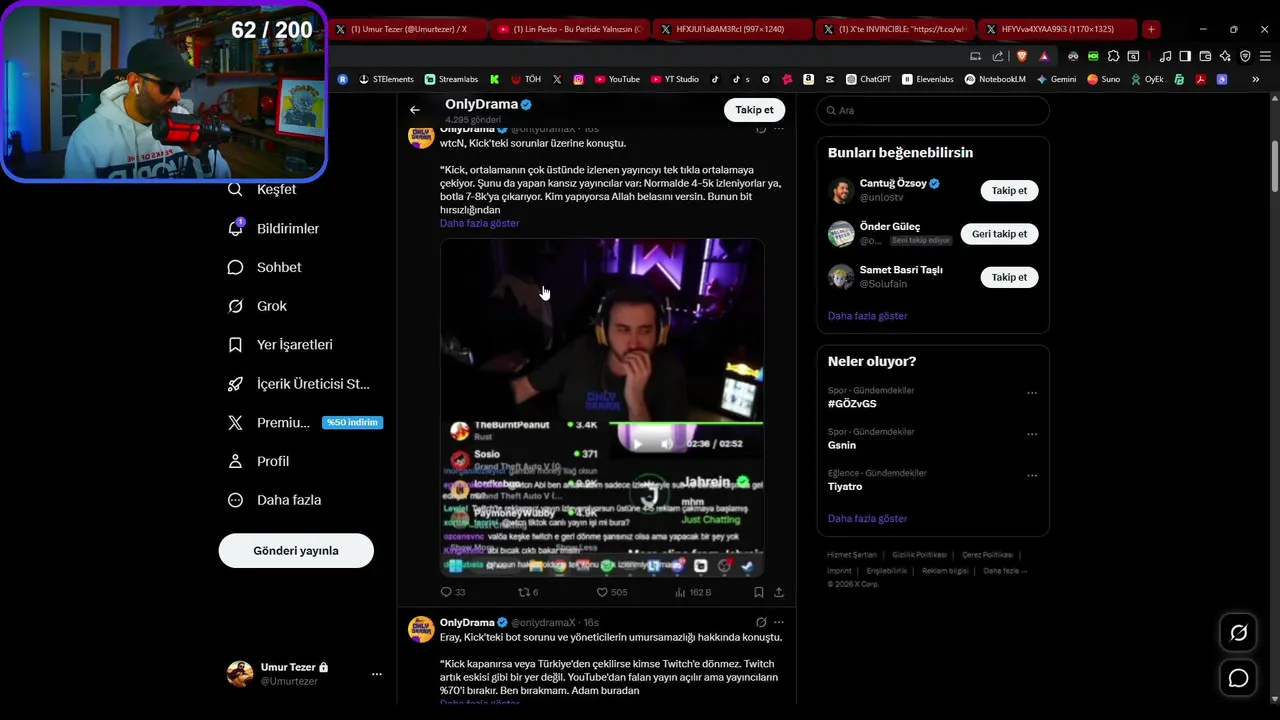1280x720 pixels.
Task: Click page vertical scrollbar thumb
Action: (1274, 167)
